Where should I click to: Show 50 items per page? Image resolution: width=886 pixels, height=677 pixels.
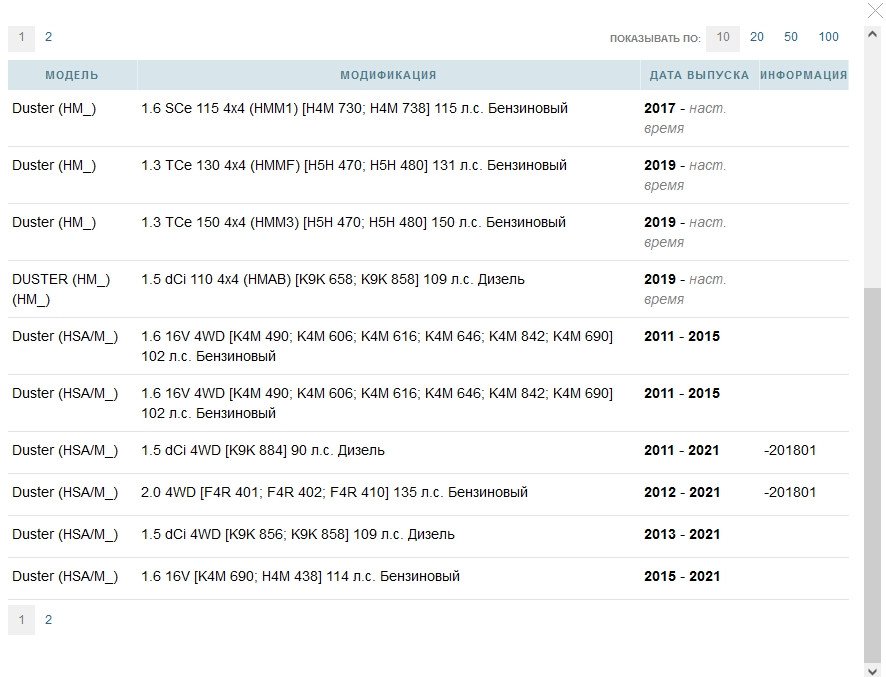[791, 37]
